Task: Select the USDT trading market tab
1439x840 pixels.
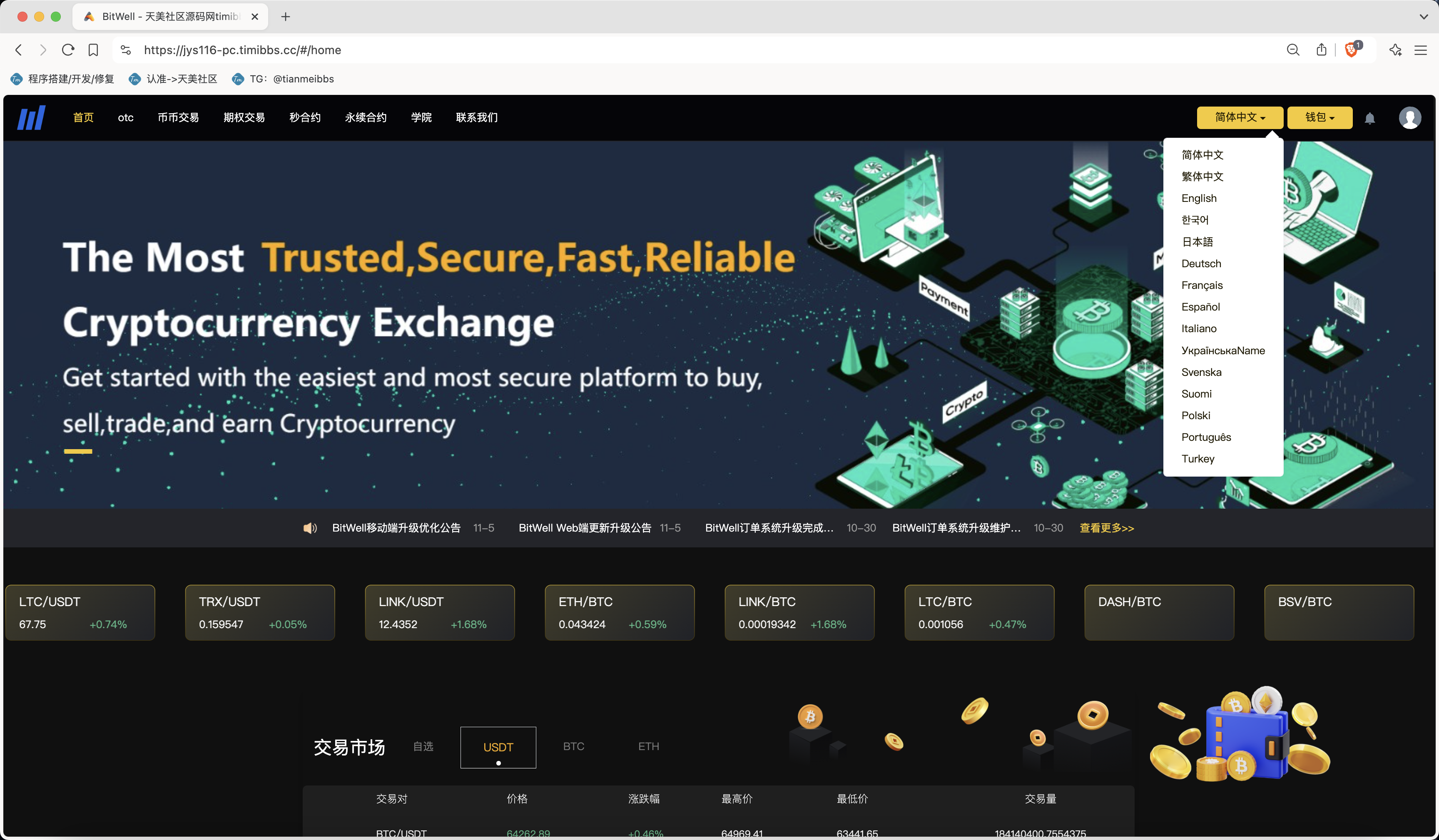Action: [498, 747]
